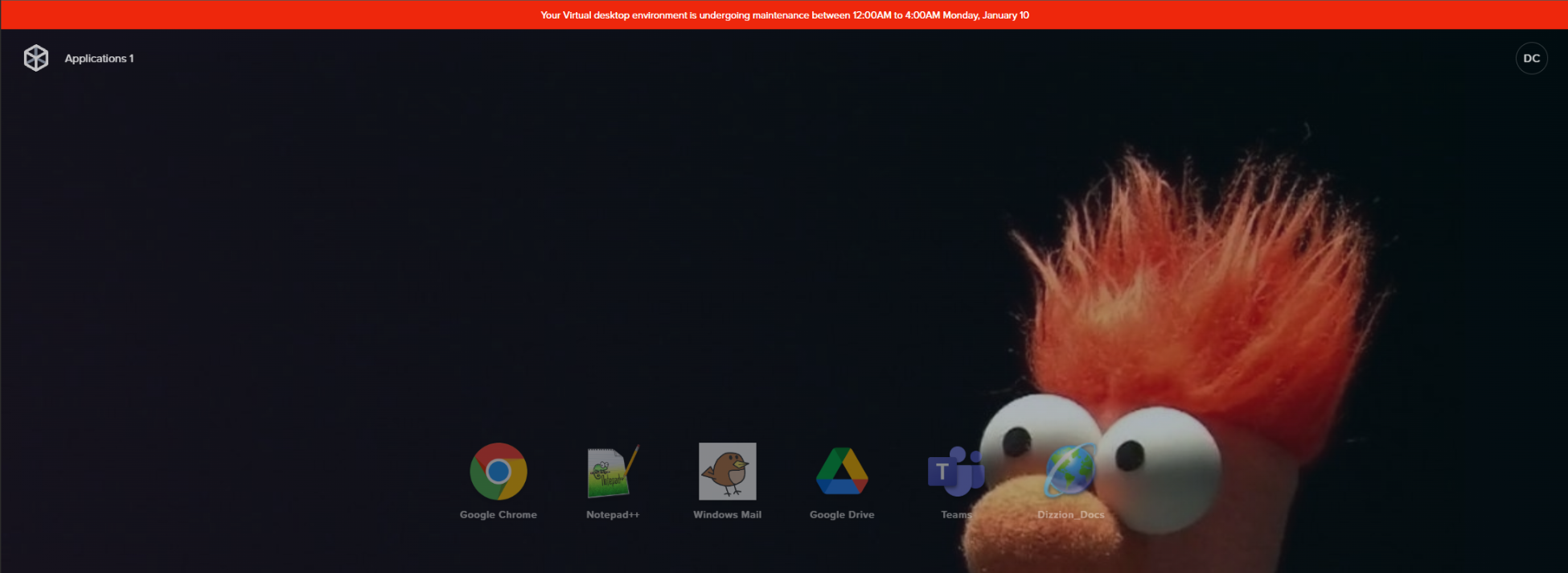Click the "Dizzion_Docs" text label
This screenshot has height=573, width=1568.
point(1070,515)
